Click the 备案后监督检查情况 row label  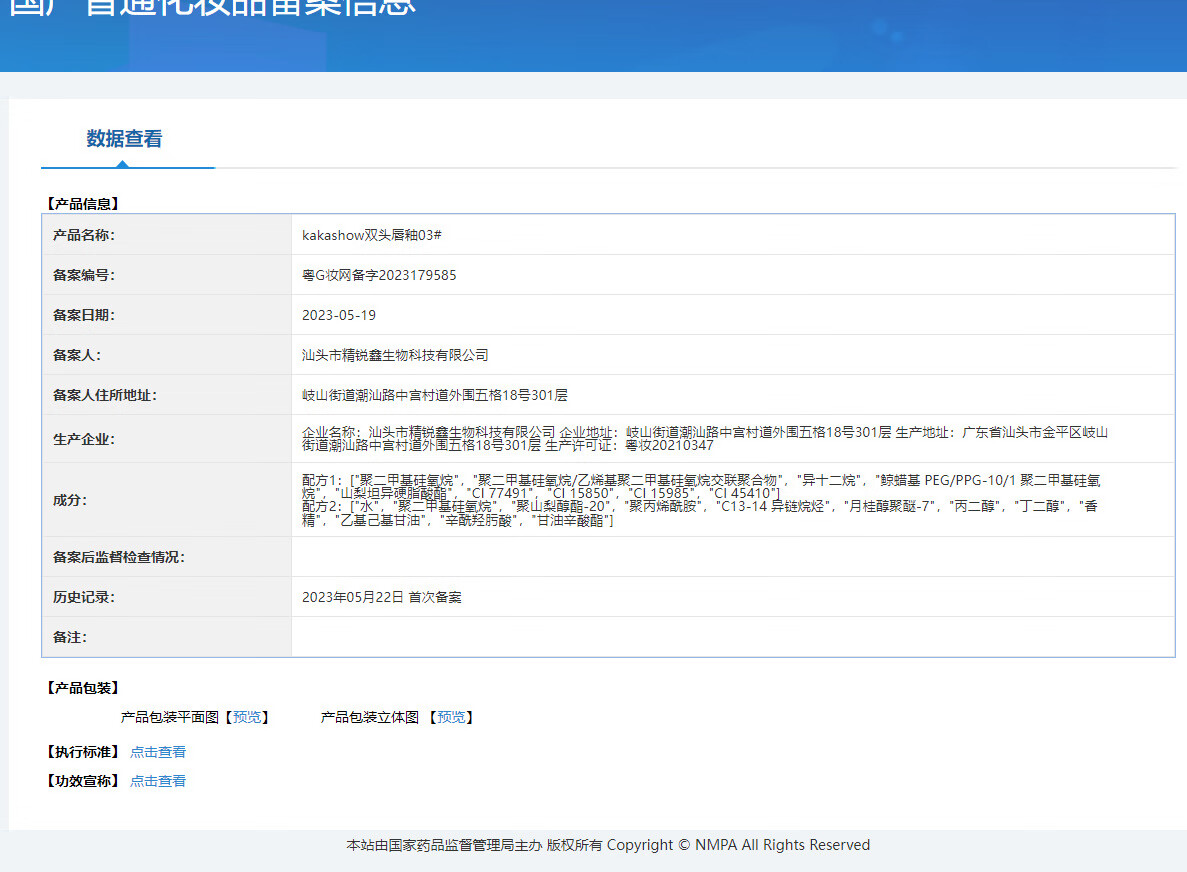click(118, 557)
